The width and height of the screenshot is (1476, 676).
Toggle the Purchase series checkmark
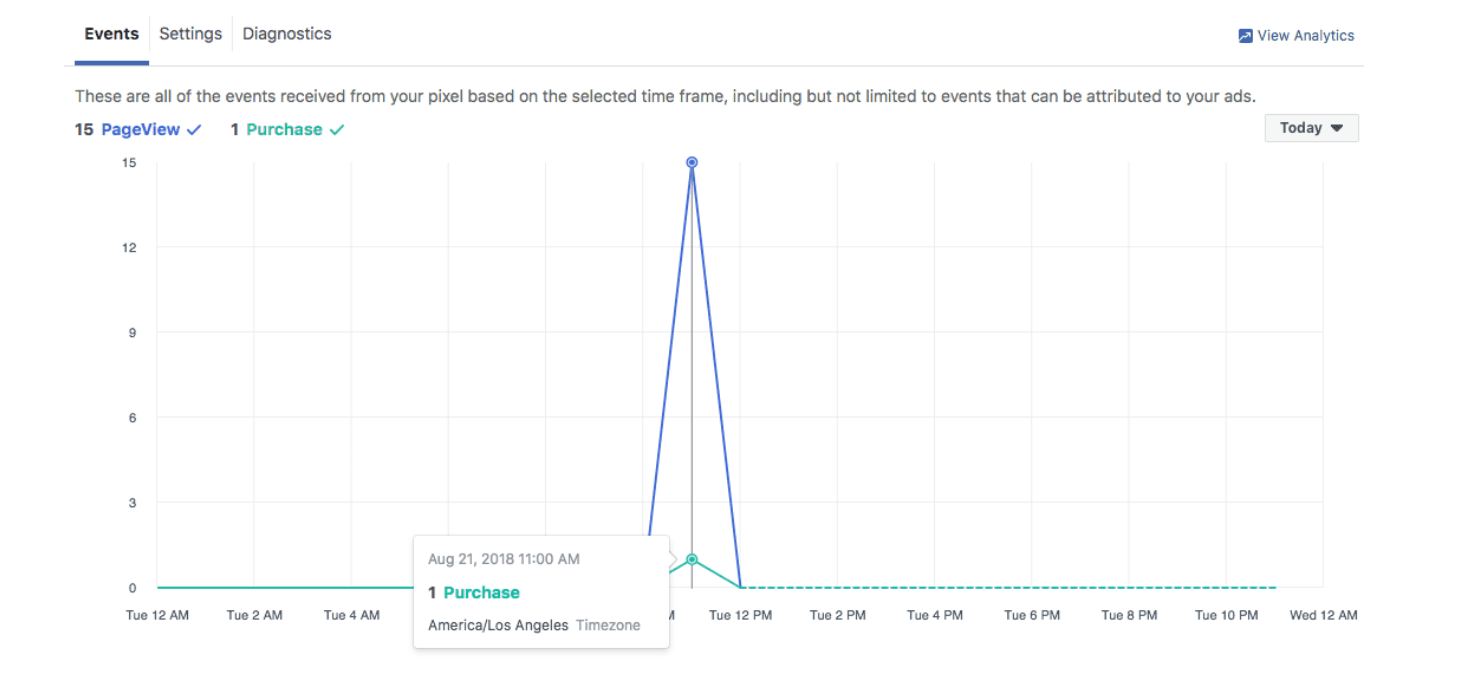pyautogui.click(x=337, y=130)
